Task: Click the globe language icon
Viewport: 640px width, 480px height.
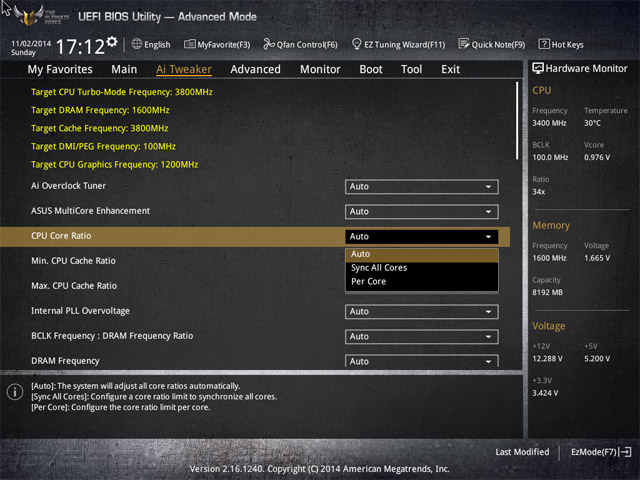Action: pos(137,44)
